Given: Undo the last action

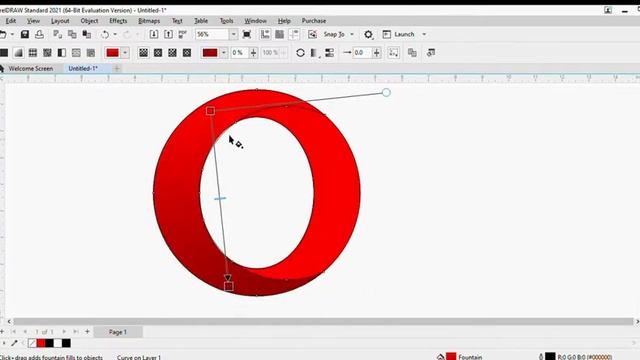Looking at the screenshot, I should 105,34.
